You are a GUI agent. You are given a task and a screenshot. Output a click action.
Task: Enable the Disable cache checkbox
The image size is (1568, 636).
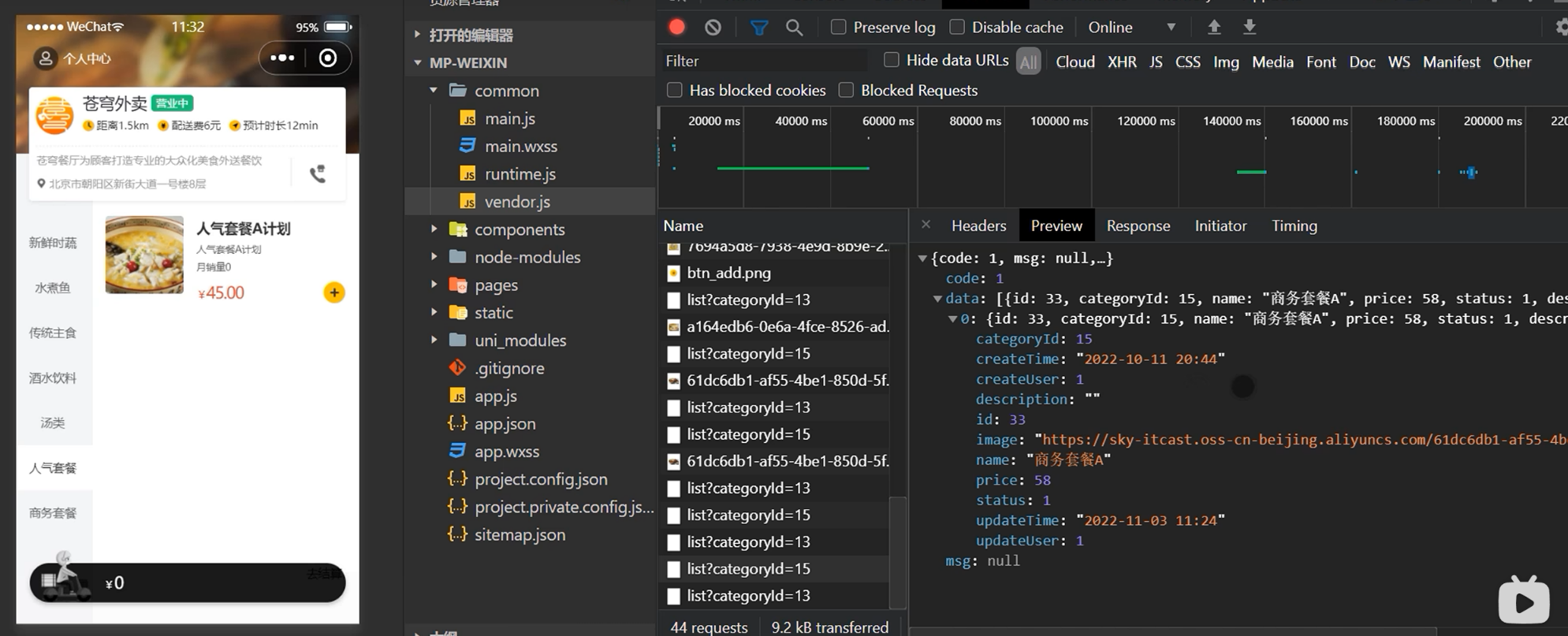(957, 27)
